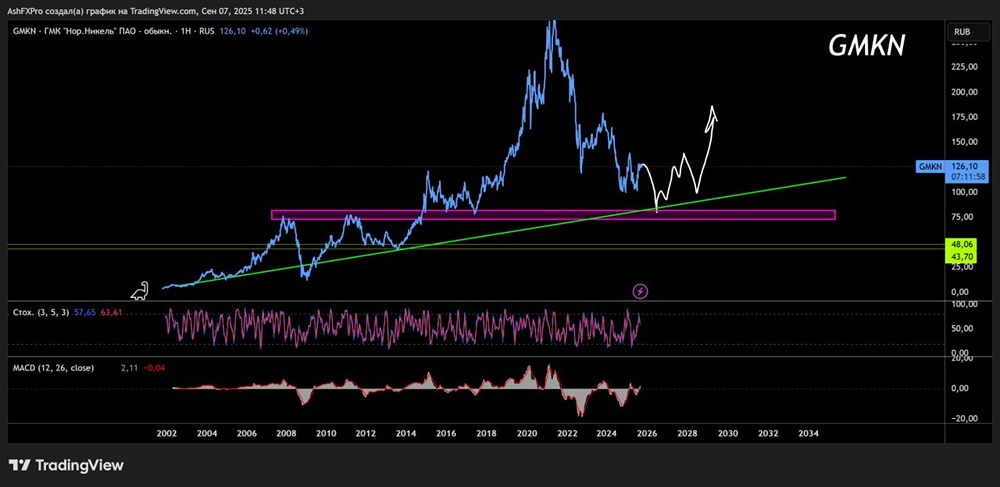Open the purple lightning event marker
Image resolution: width=1000 pixels, height=487 pixels.
[640, 292]
